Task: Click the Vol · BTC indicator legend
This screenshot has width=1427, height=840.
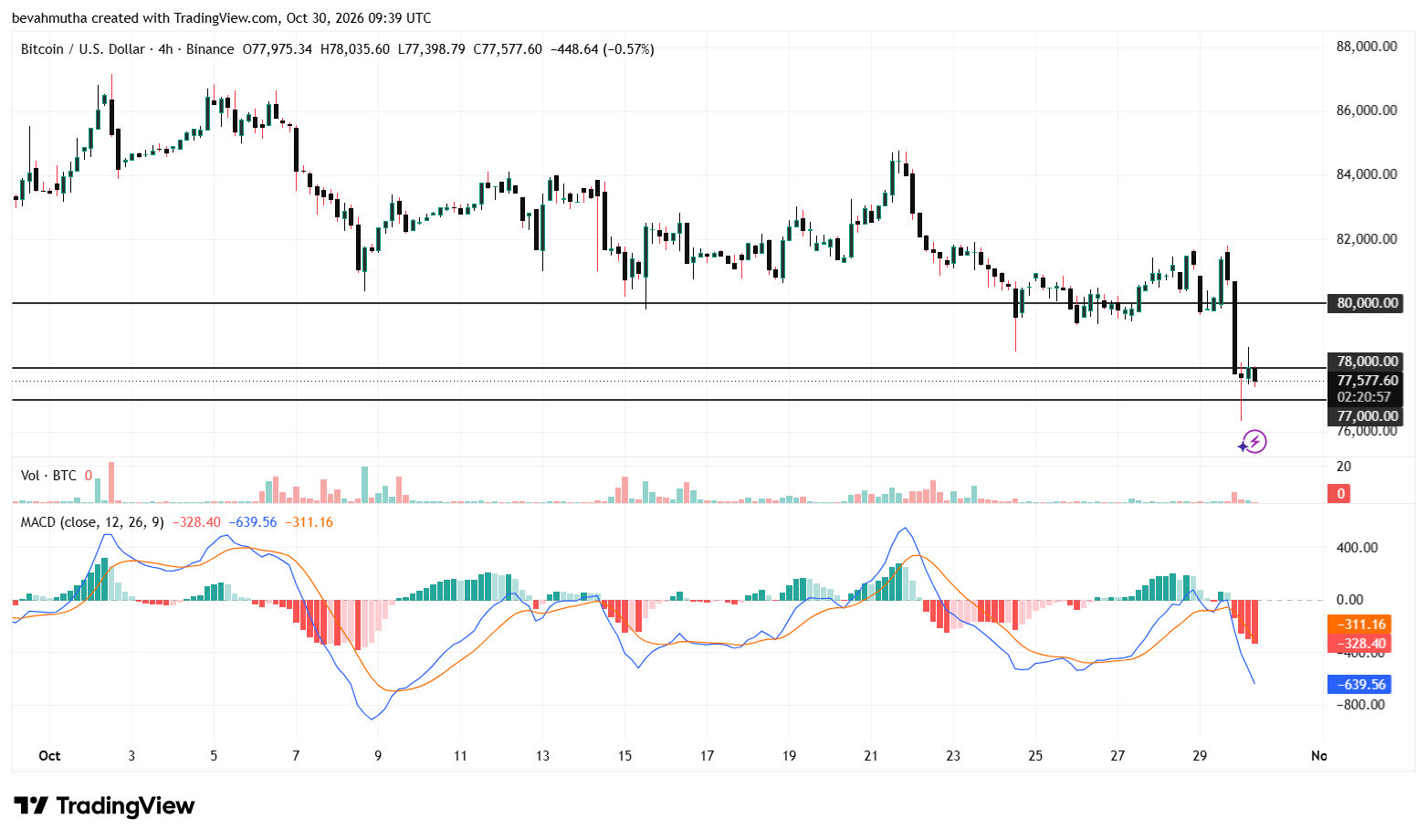Action: coord(48,476)
